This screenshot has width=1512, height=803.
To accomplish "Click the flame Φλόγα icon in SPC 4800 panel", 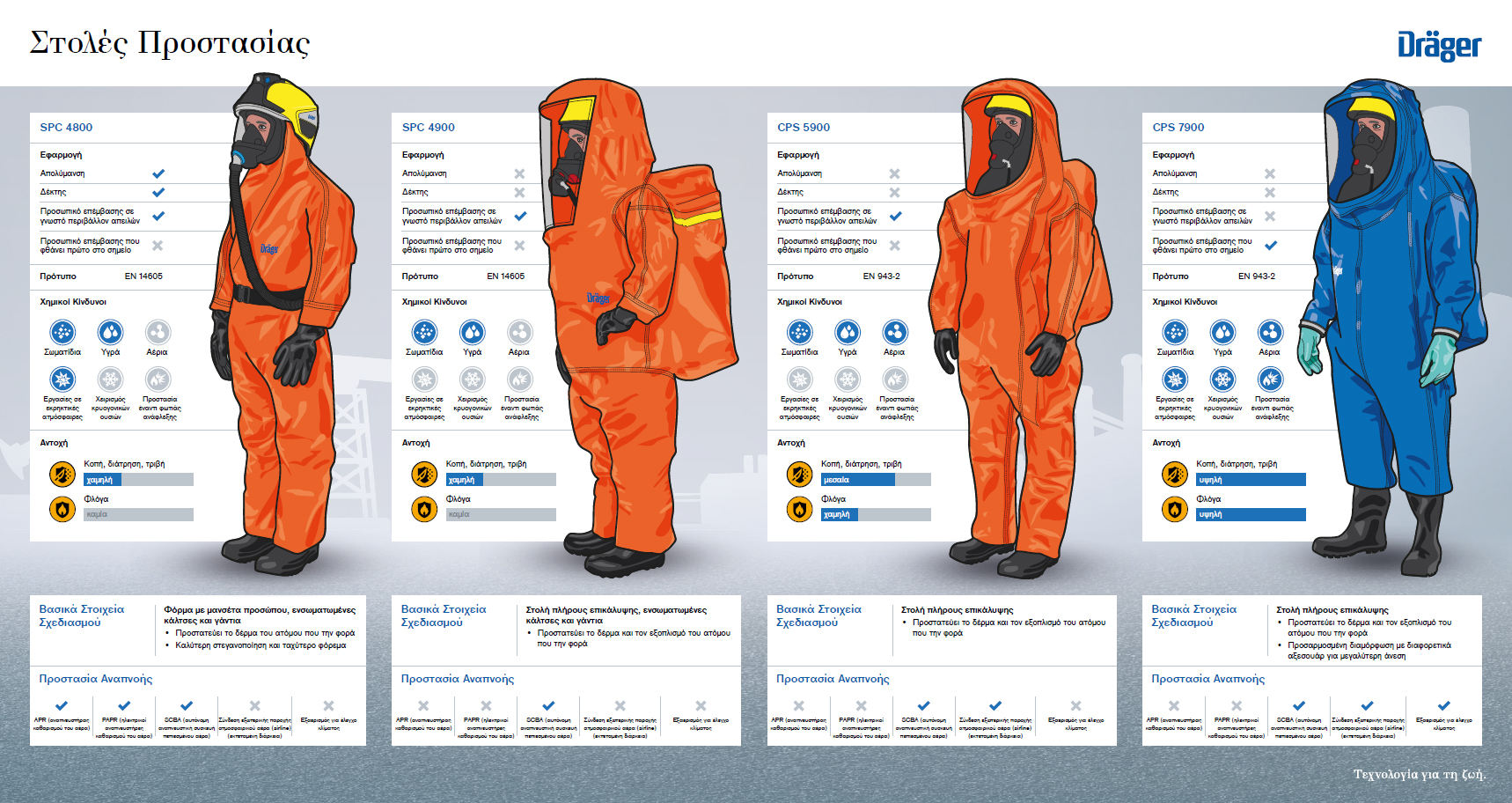I will 62,509.
